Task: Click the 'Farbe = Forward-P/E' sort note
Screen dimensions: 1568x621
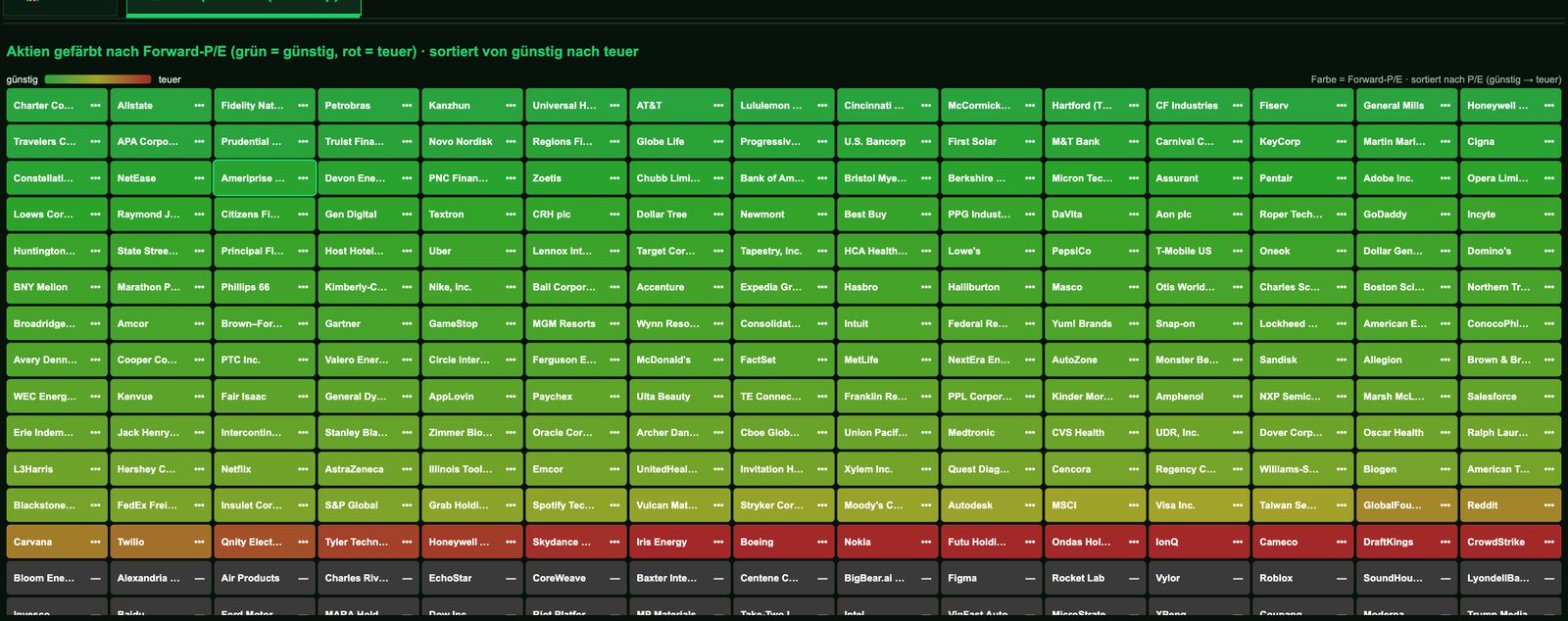Action: [x=1436, y=79]
